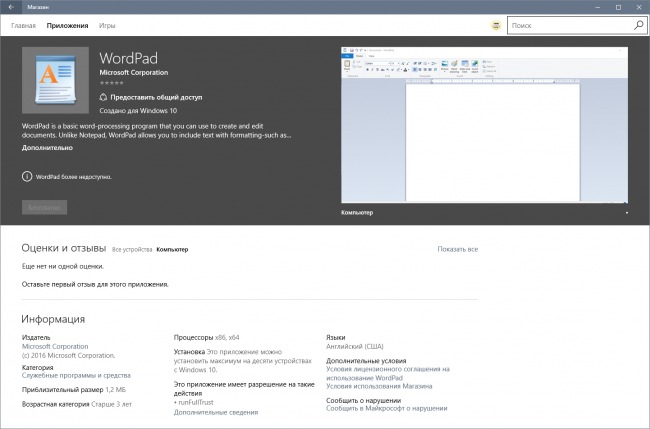Viewport: 650px width, 429px height.
Task: Click the Оценки и отзывы heading
Action: tap(64, 248)
